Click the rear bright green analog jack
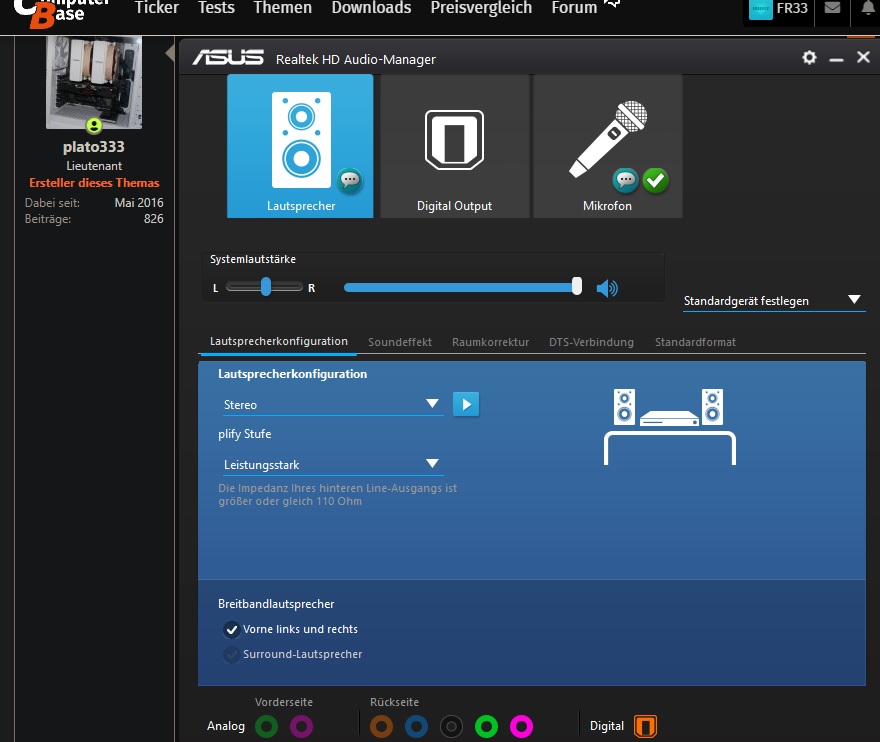The image size is (880, 742). (487, 726)
